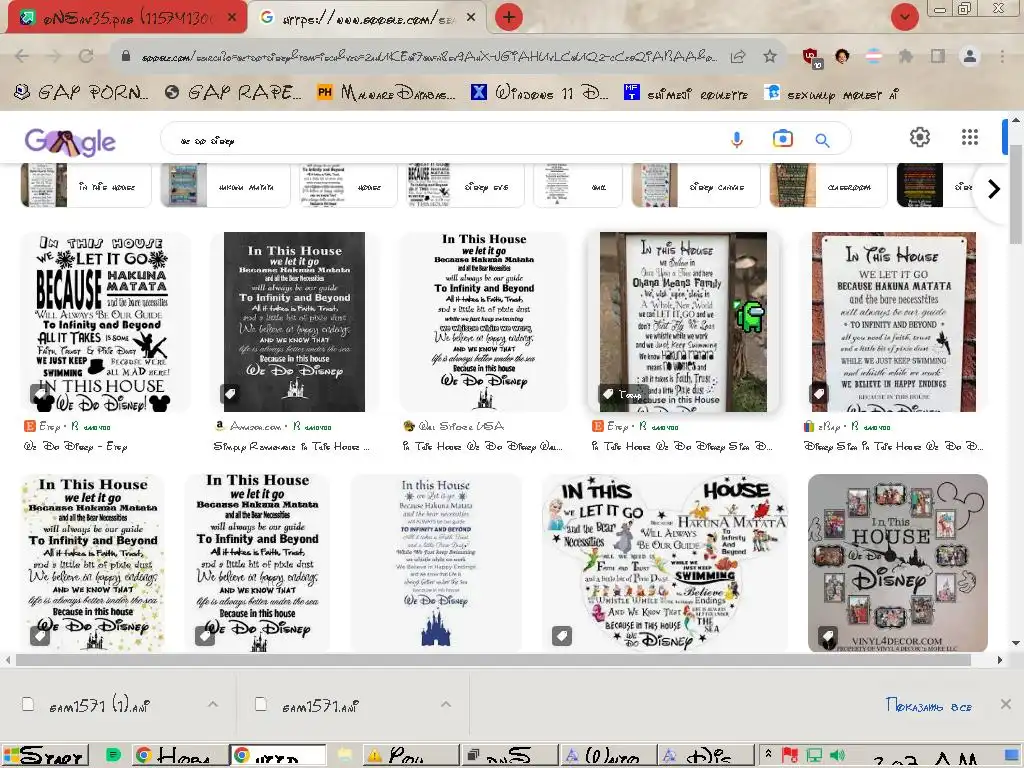The height and width of the screenshot is (768, 1024).
Task: Click the product tag icon on the chalkboard image
Action: [229, 394]
